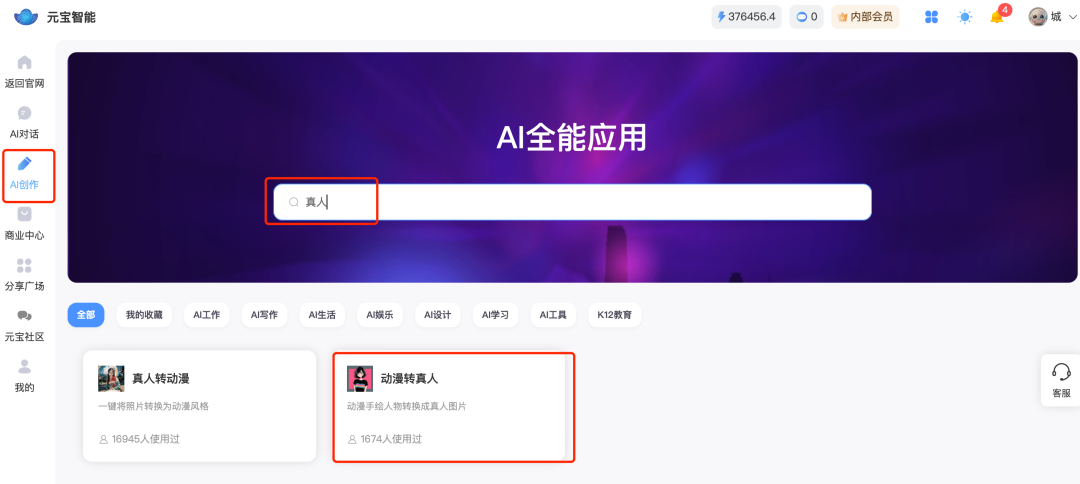1080x484 pixels.
Task: Filter apps by AI设计 category
Action: (437, 315)
